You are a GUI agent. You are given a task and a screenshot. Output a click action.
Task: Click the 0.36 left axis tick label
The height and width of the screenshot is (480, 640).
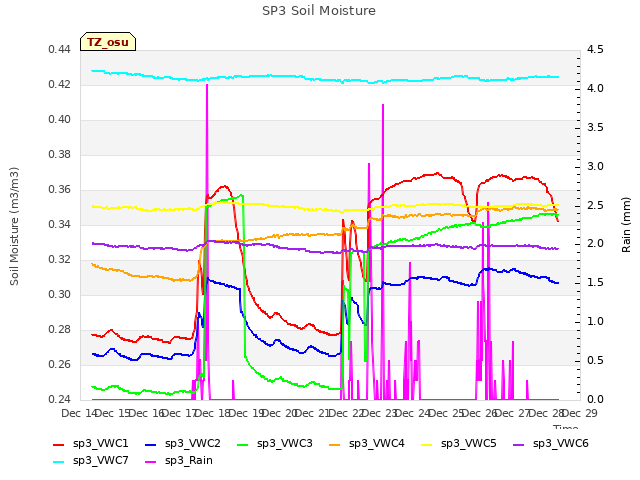point(59,190)
